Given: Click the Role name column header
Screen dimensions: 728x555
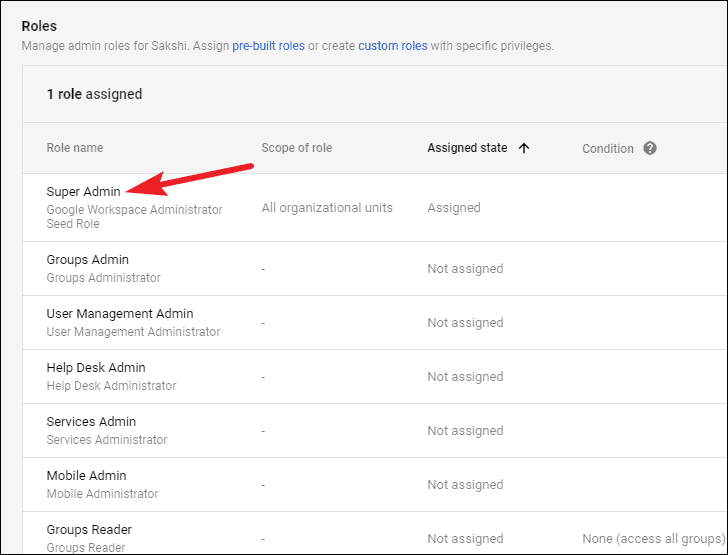Looking at the screenshot, I should tap(75, 148).
